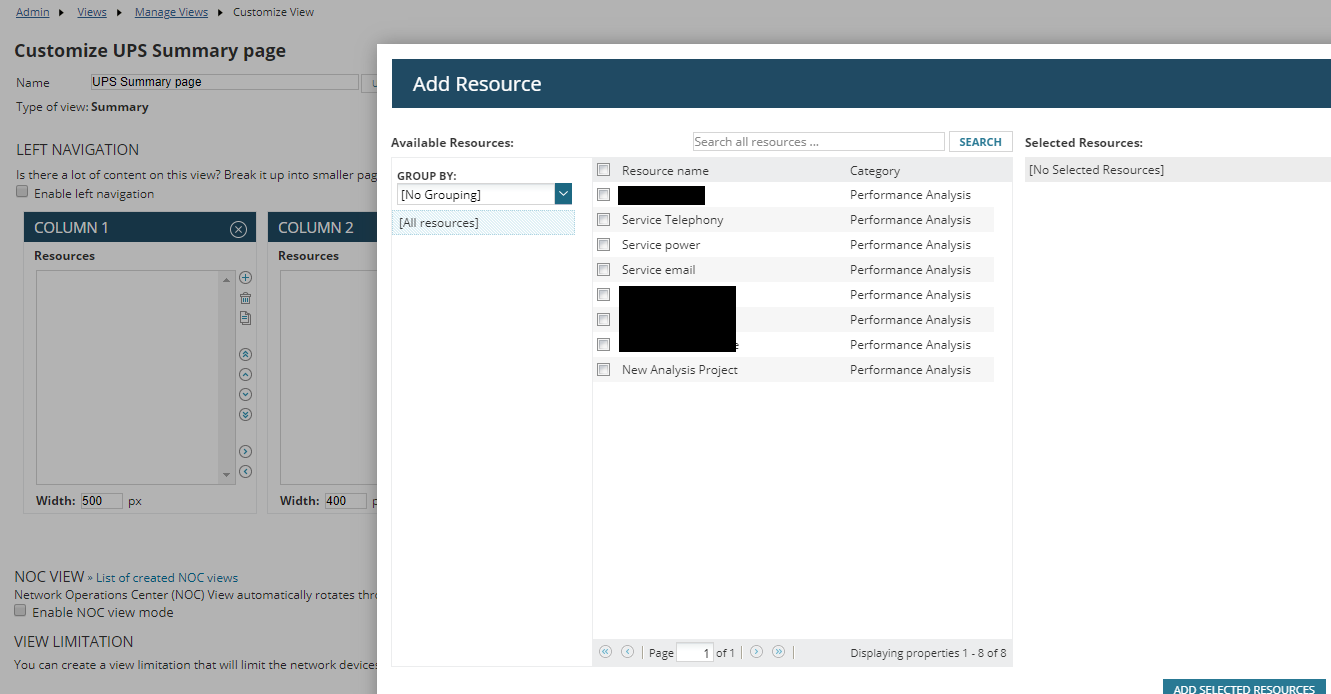The width and height of the screenshot is (1331, 694).
Task: Move resource to bottom with double-down chevron icon
Action: click(246, 415)
